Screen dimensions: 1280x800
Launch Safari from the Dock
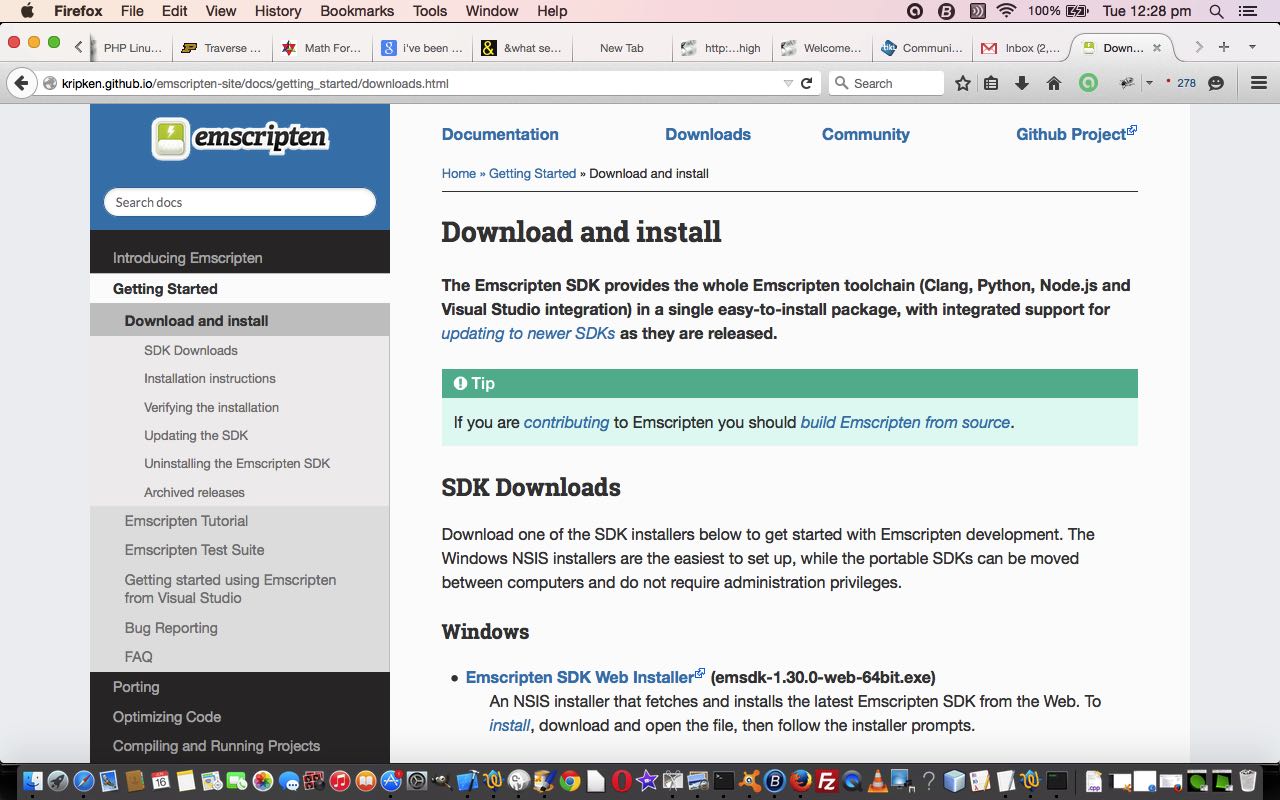point(84,781)
